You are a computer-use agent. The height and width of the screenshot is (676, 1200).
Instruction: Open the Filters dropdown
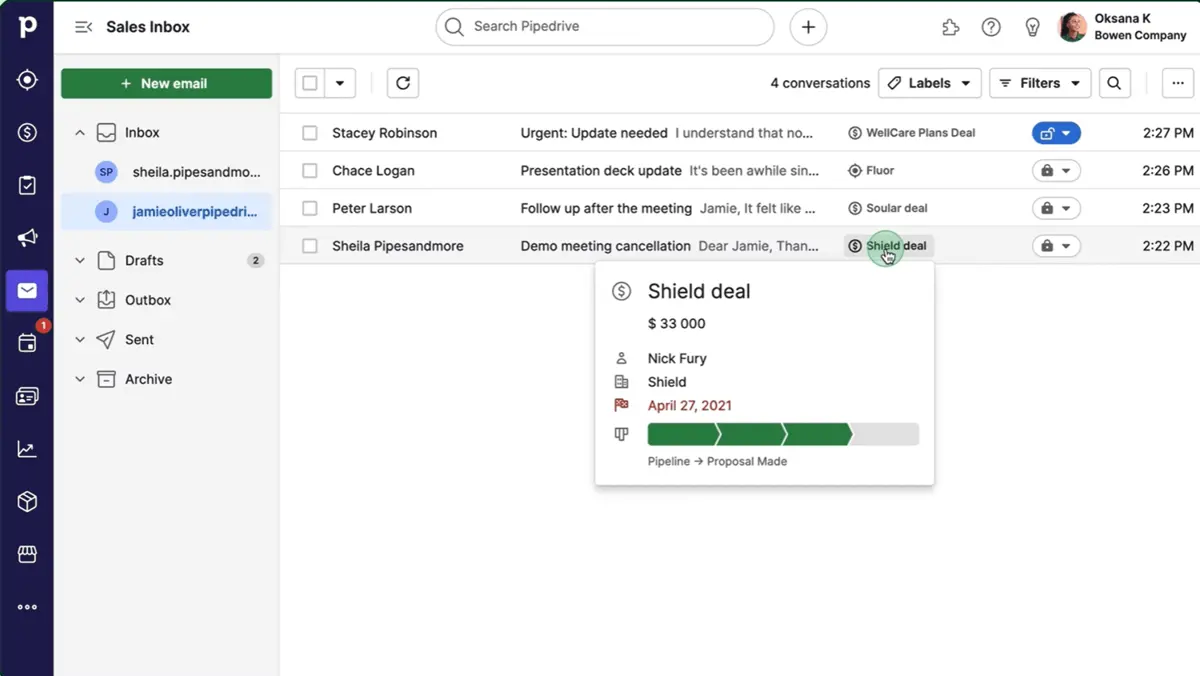[x=1040, y=83]
